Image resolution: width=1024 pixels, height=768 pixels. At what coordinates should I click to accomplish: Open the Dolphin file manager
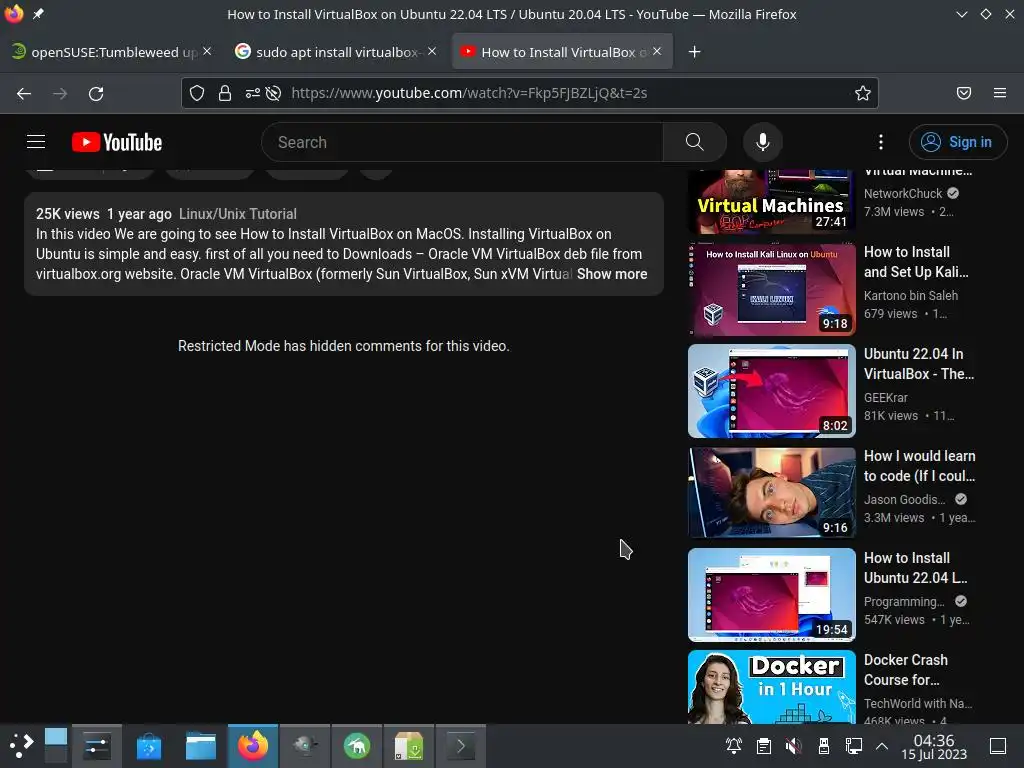(x=200, y=746)
